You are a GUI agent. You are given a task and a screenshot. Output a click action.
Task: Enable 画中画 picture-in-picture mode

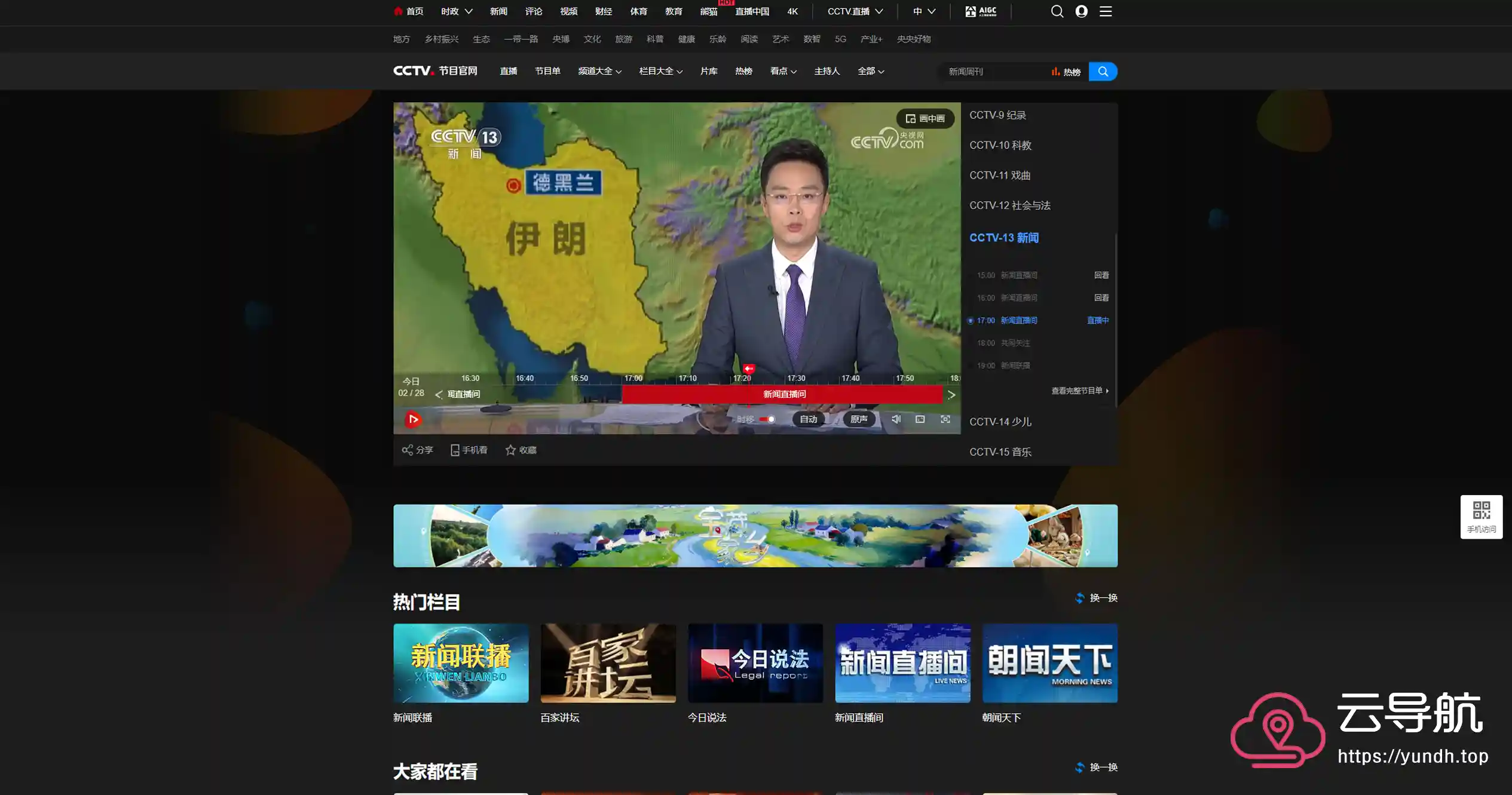(x=925, y=118)
